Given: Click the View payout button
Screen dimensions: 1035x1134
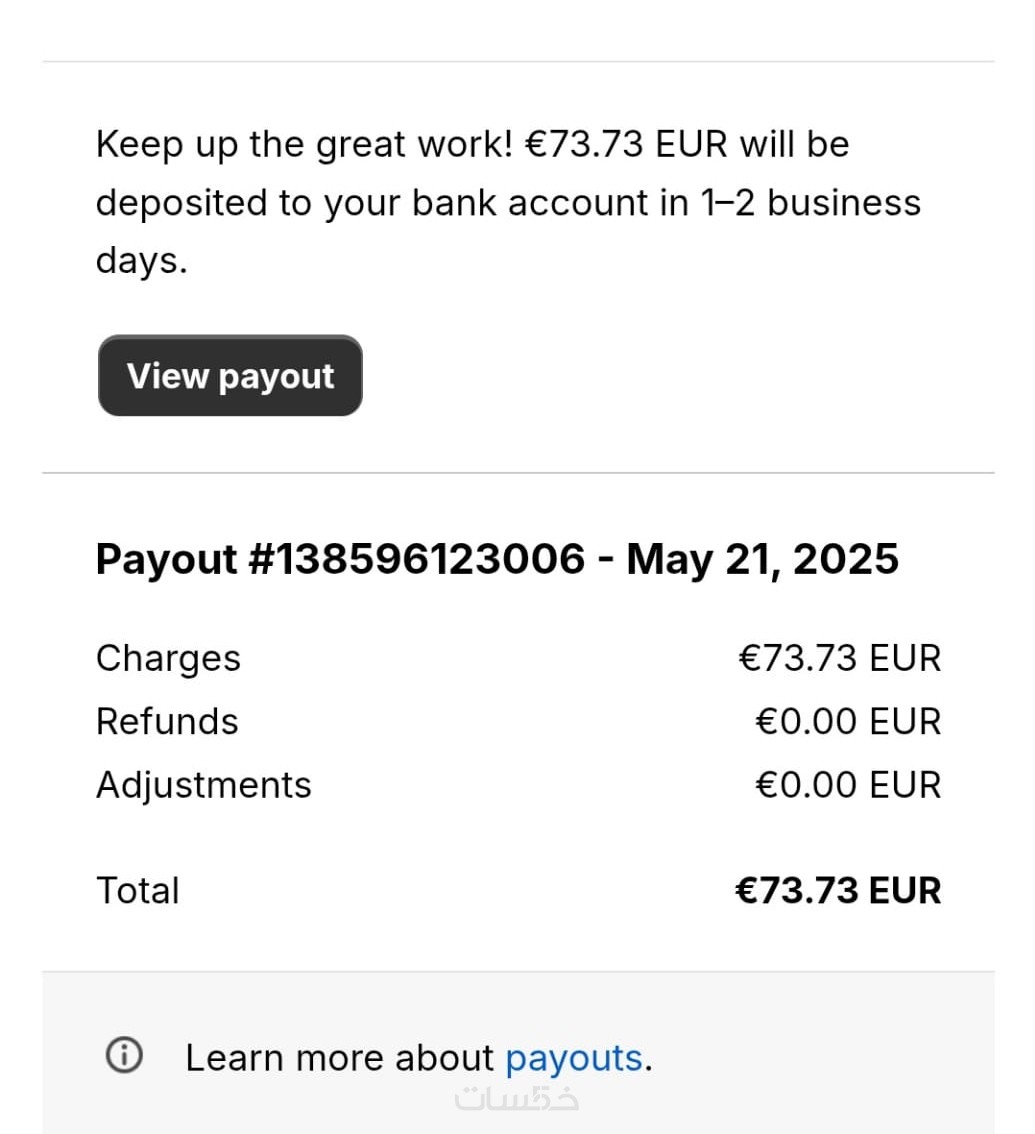Looking at the screenshot, I should pyautogui.click(x=230, y=376).
